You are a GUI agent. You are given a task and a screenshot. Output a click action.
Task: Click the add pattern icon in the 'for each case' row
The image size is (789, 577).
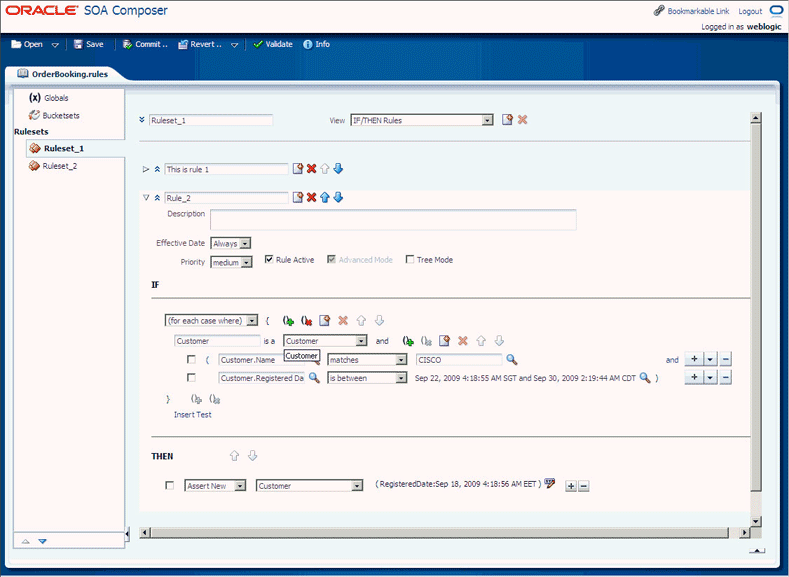tap(288, 320)
